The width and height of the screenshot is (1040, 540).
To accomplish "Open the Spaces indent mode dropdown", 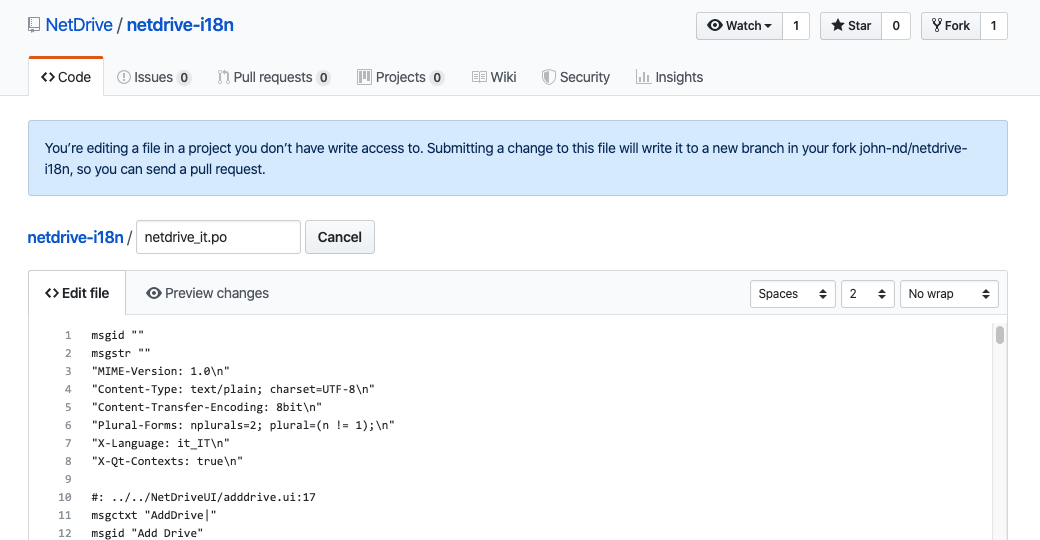I will [793, 294].
